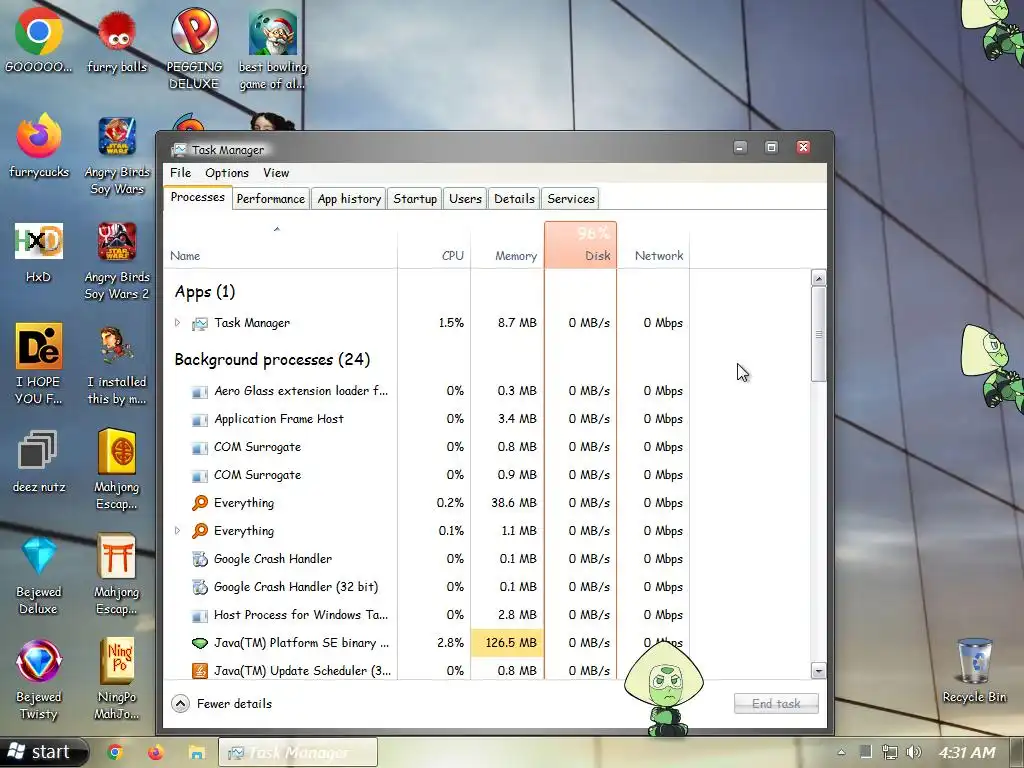Select the Processes tab
The image size is (1024, 768).
(x=197, y=197)
